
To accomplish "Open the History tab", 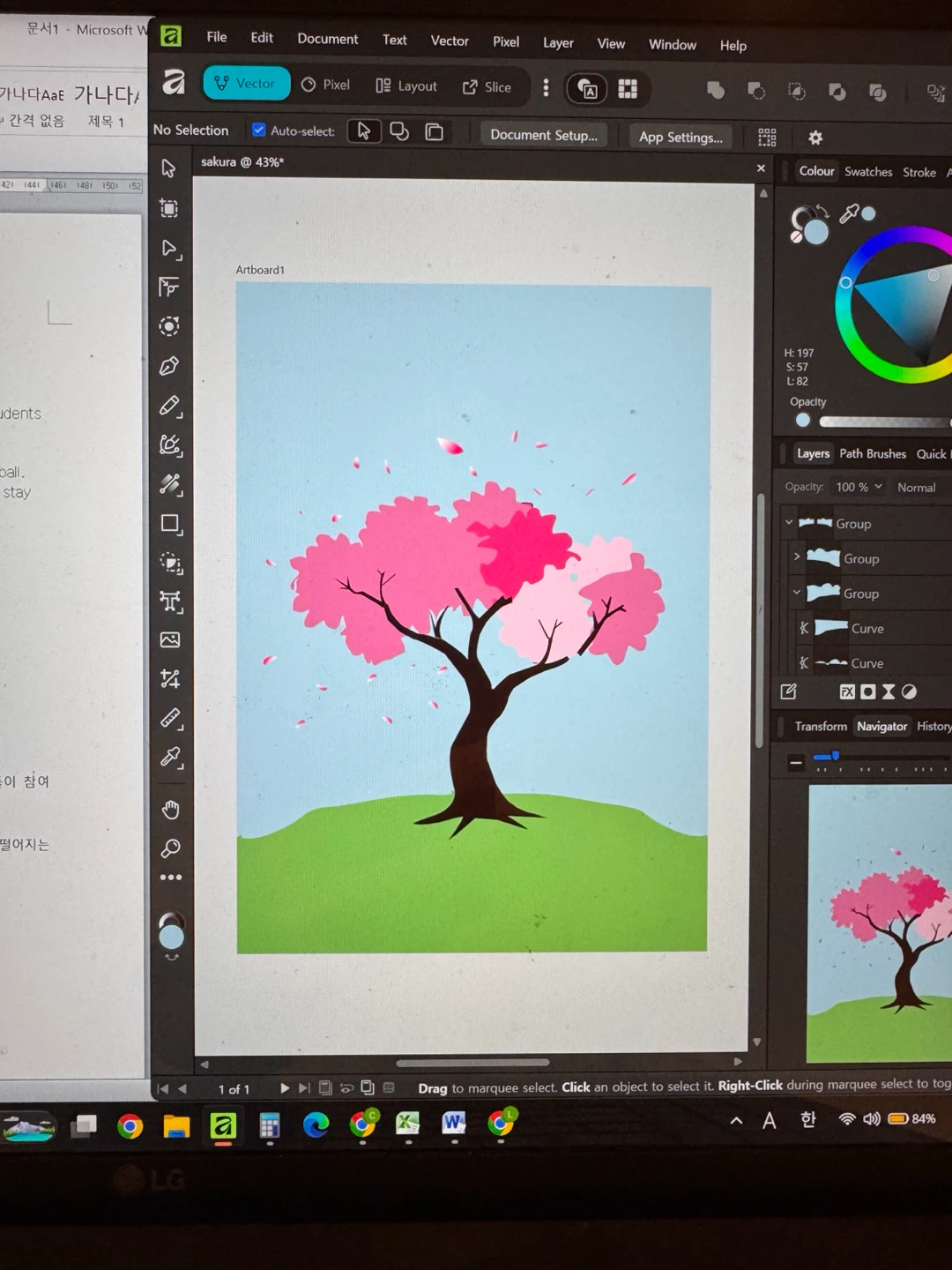I will [933, 726].
